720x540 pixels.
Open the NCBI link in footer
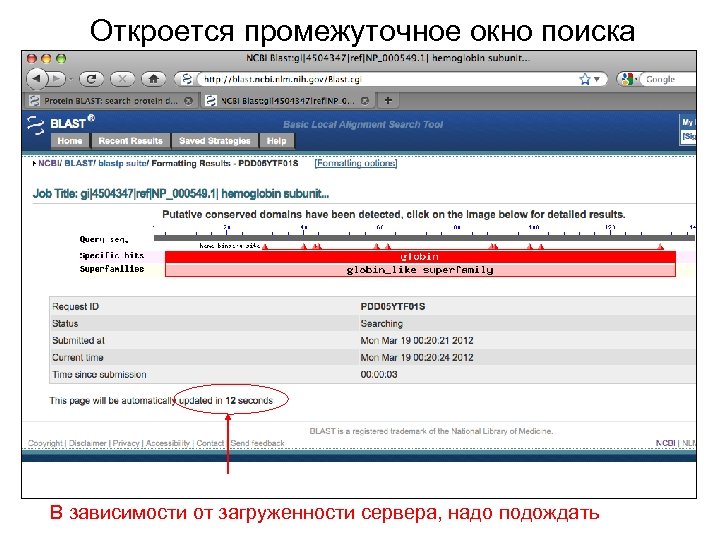tap(665, 443)
